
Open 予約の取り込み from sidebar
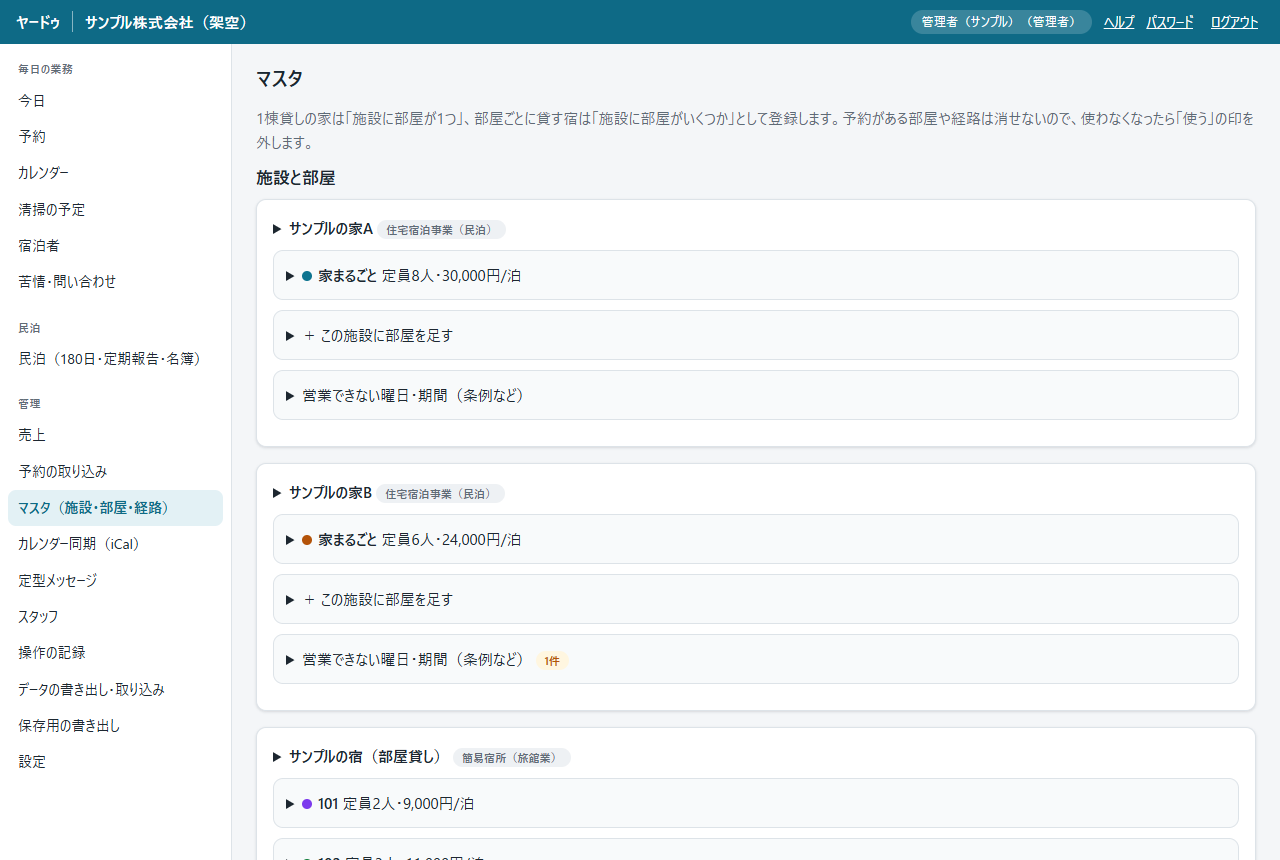115,471
